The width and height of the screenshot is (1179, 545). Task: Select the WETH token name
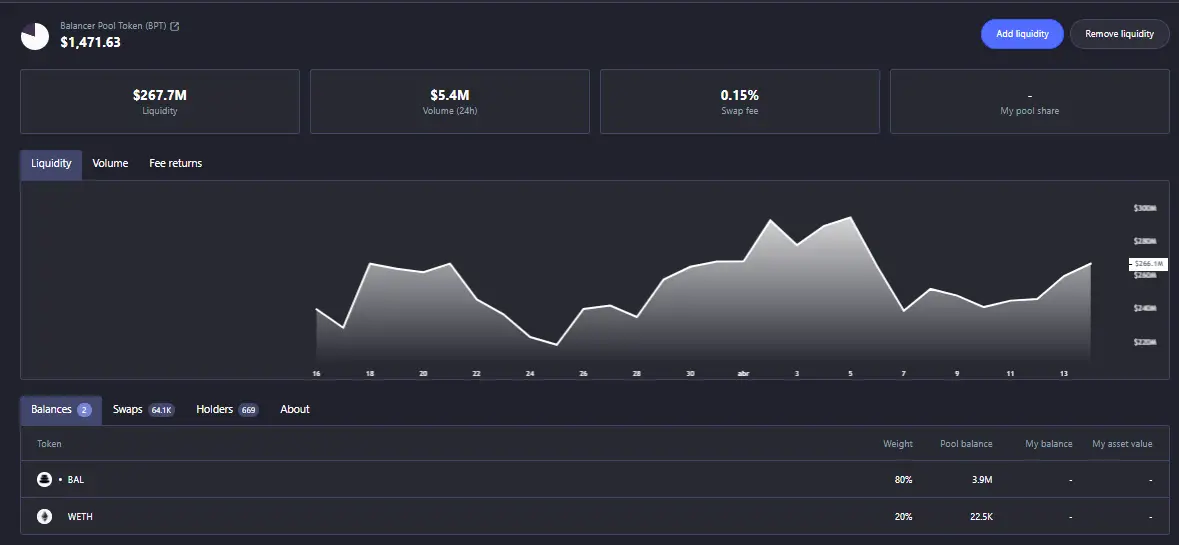[x=80, y=517]
